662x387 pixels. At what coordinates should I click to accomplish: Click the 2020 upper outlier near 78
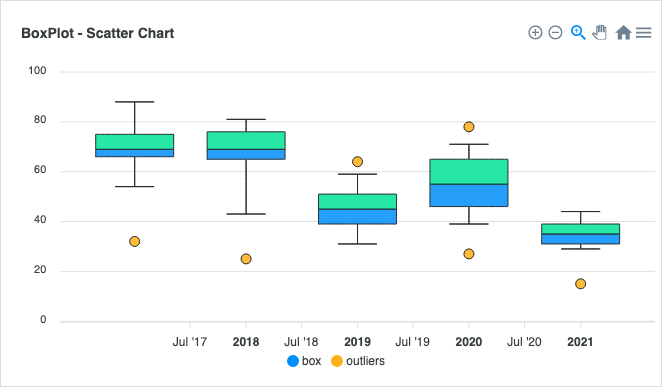point(469,127)
